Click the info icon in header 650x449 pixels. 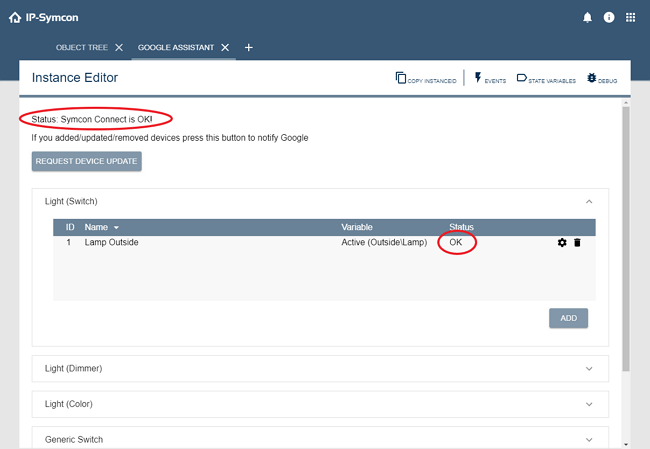coord(609,17)
